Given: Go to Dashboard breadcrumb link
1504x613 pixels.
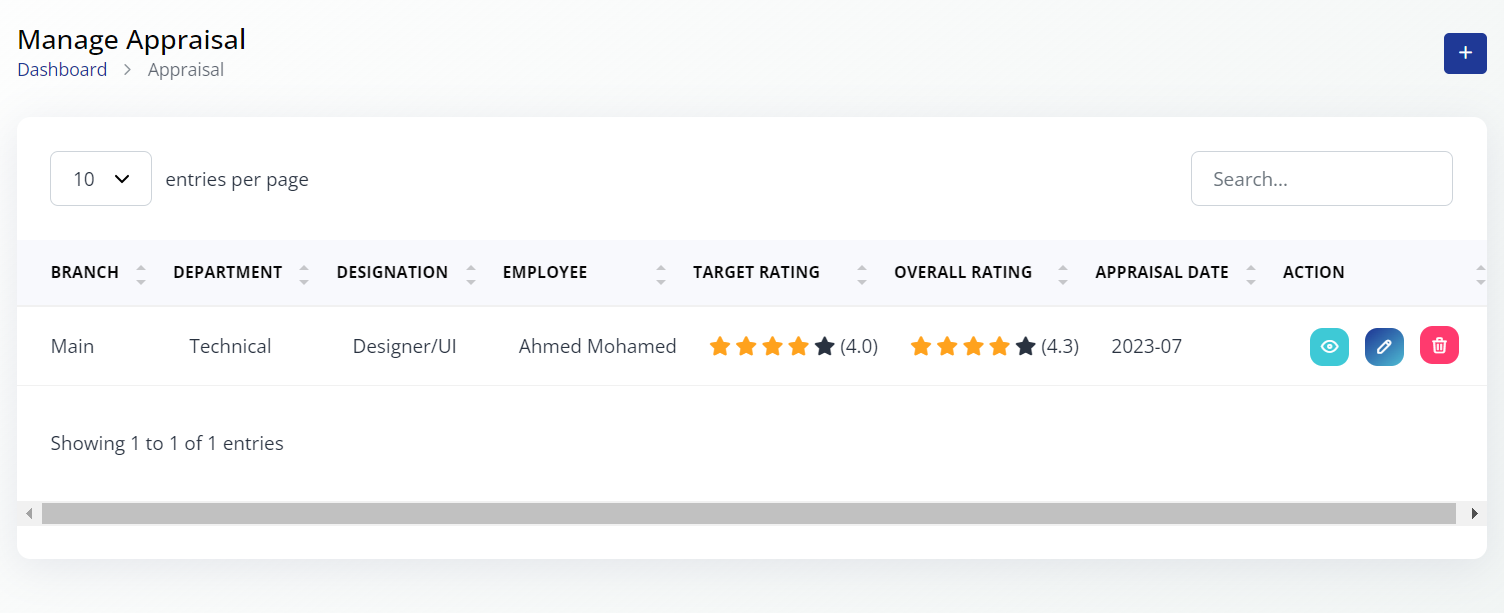Looking at the screenshot, I should pyautogui.click(x=62, y=70).
